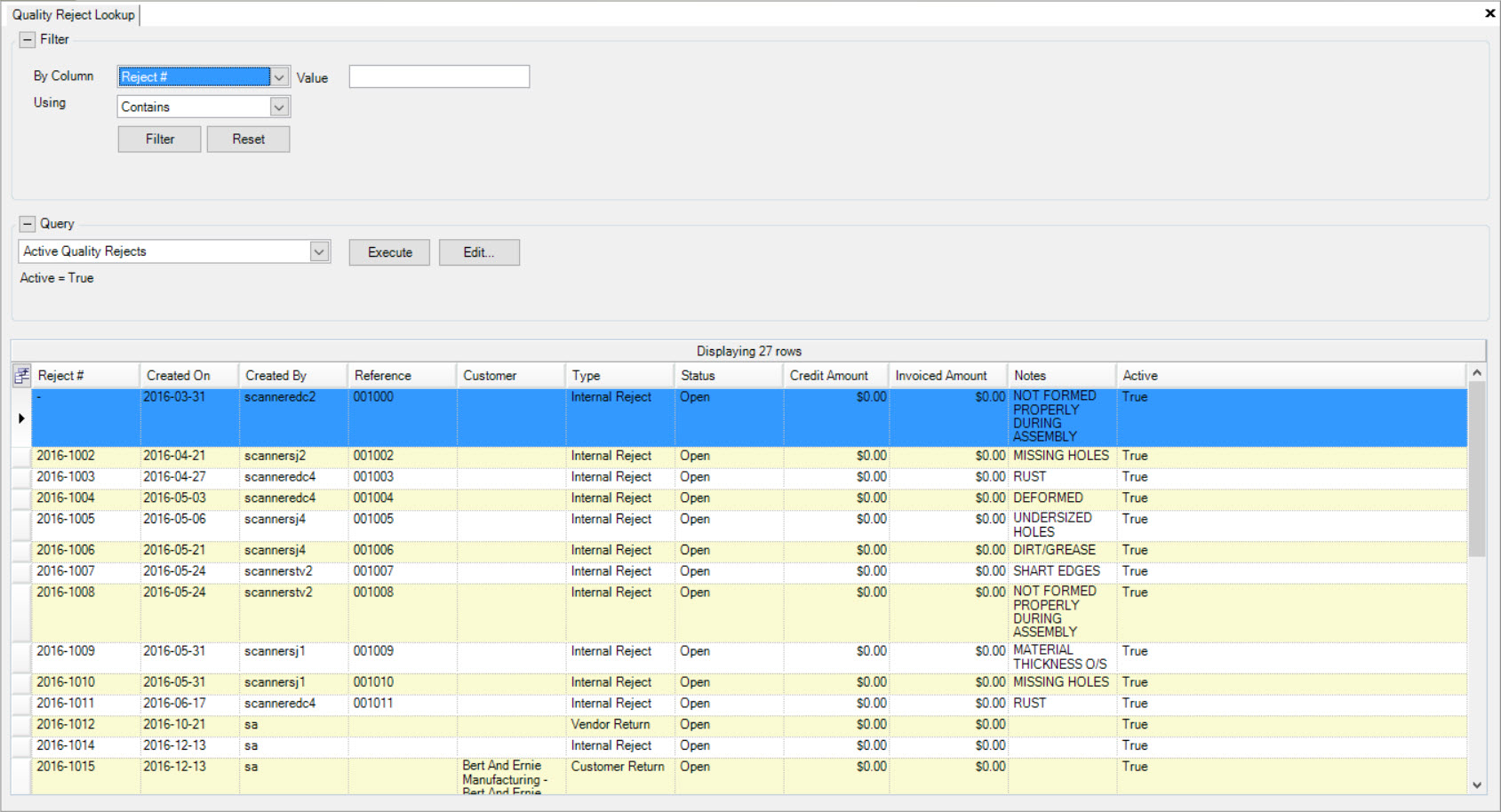Select row 2016-1009

tap(748, 658)
